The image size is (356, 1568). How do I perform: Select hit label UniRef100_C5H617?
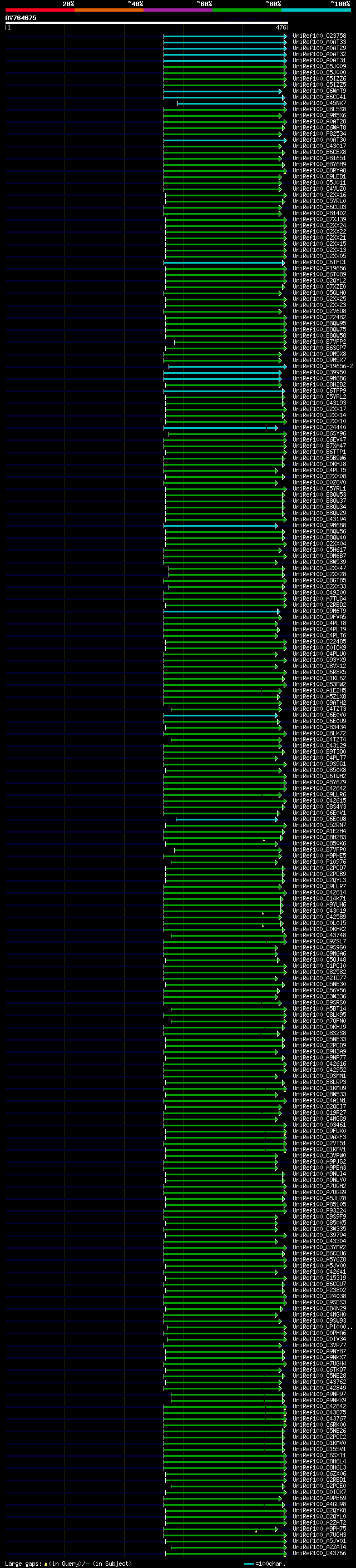point(319,550)
